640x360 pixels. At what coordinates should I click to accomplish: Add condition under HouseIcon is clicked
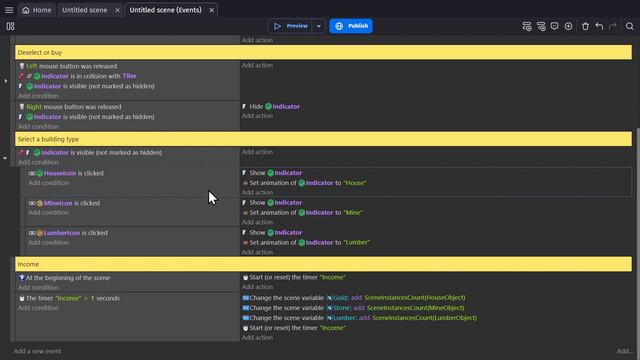[x=49, y=183]
